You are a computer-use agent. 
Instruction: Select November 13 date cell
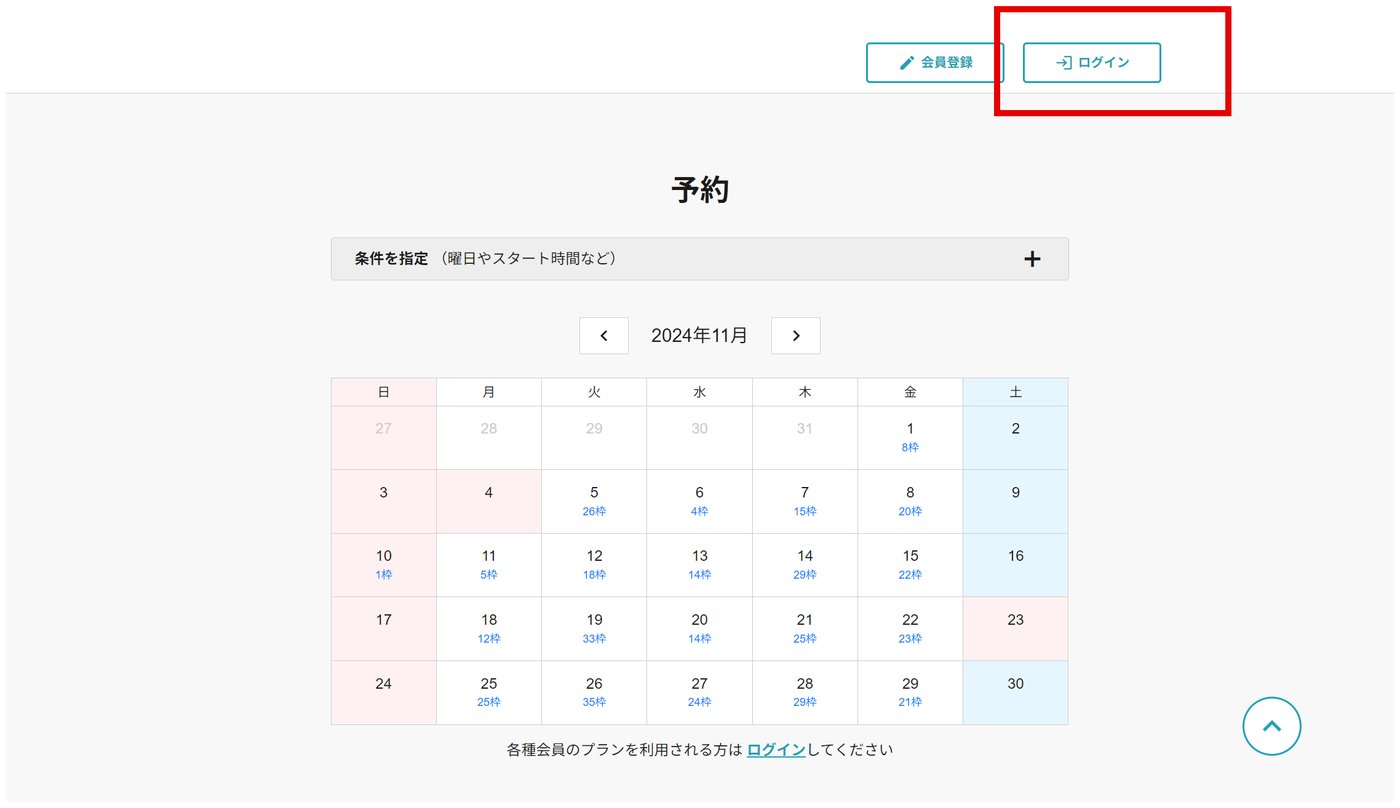699,565
